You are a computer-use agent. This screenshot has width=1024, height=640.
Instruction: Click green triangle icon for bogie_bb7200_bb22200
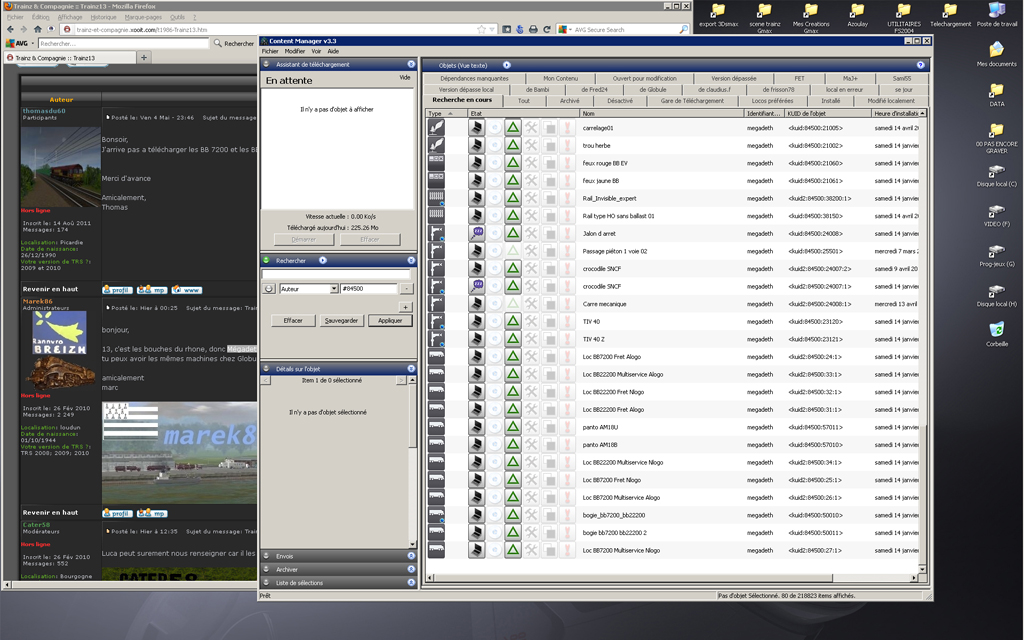[x=513, y=515]
